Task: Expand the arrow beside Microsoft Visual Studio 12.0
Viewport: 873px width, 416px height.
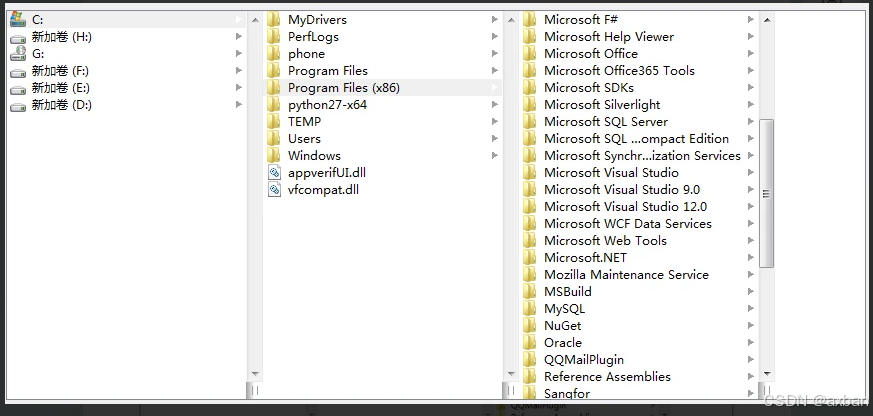Action: click(x=751, y=207)
